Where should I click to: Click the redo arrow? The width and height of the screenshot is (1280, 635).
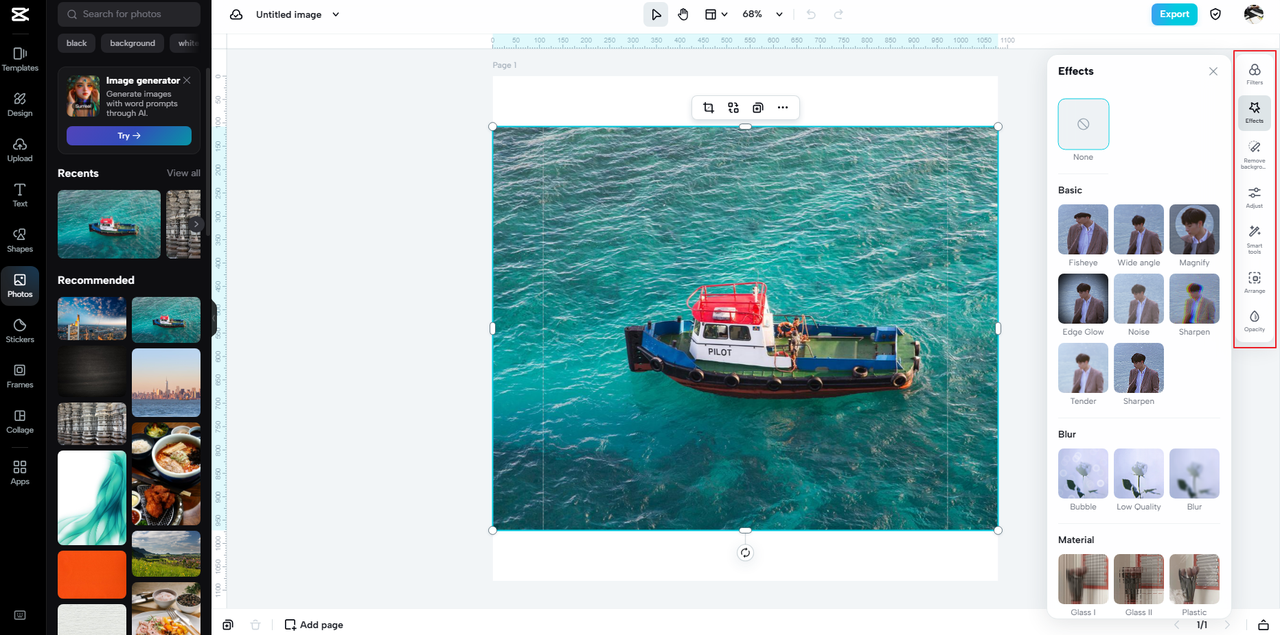click(838, 14)
